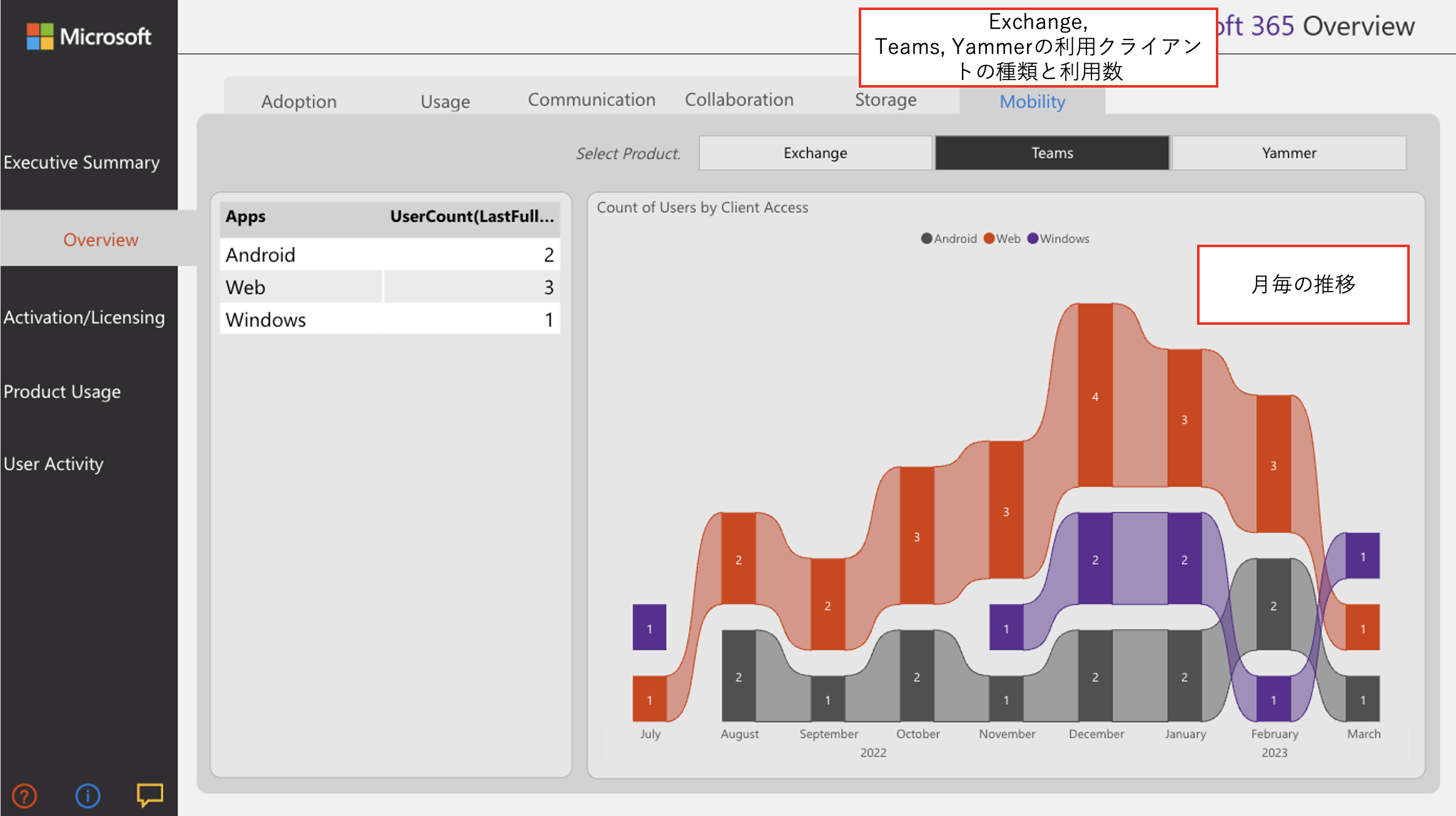Click the orange help question mark icon
1456x816 pixels.
click(x=24, y=796)
